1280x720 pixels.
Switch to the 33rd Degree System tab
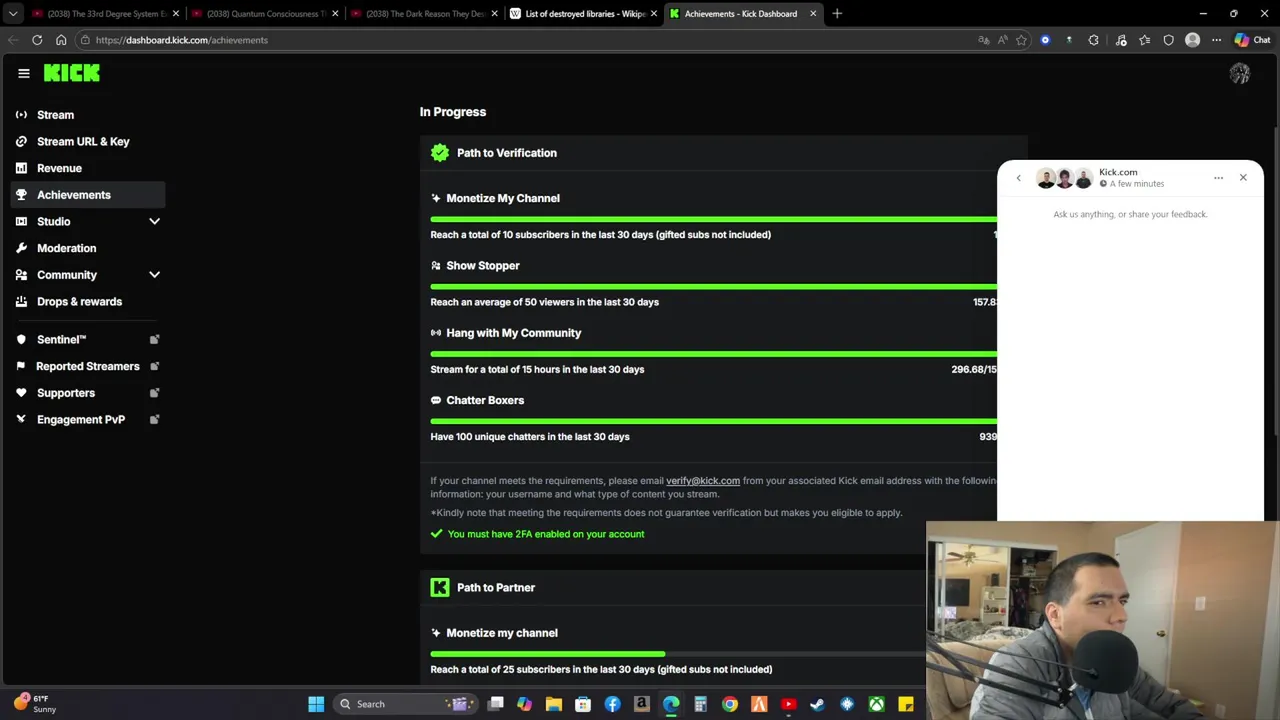tap(105, 14)
